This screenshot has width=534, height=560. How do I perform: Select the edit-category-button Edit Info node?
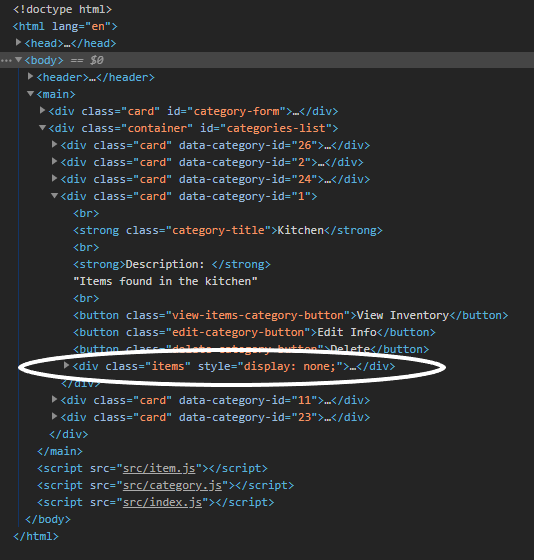[254, 332]
